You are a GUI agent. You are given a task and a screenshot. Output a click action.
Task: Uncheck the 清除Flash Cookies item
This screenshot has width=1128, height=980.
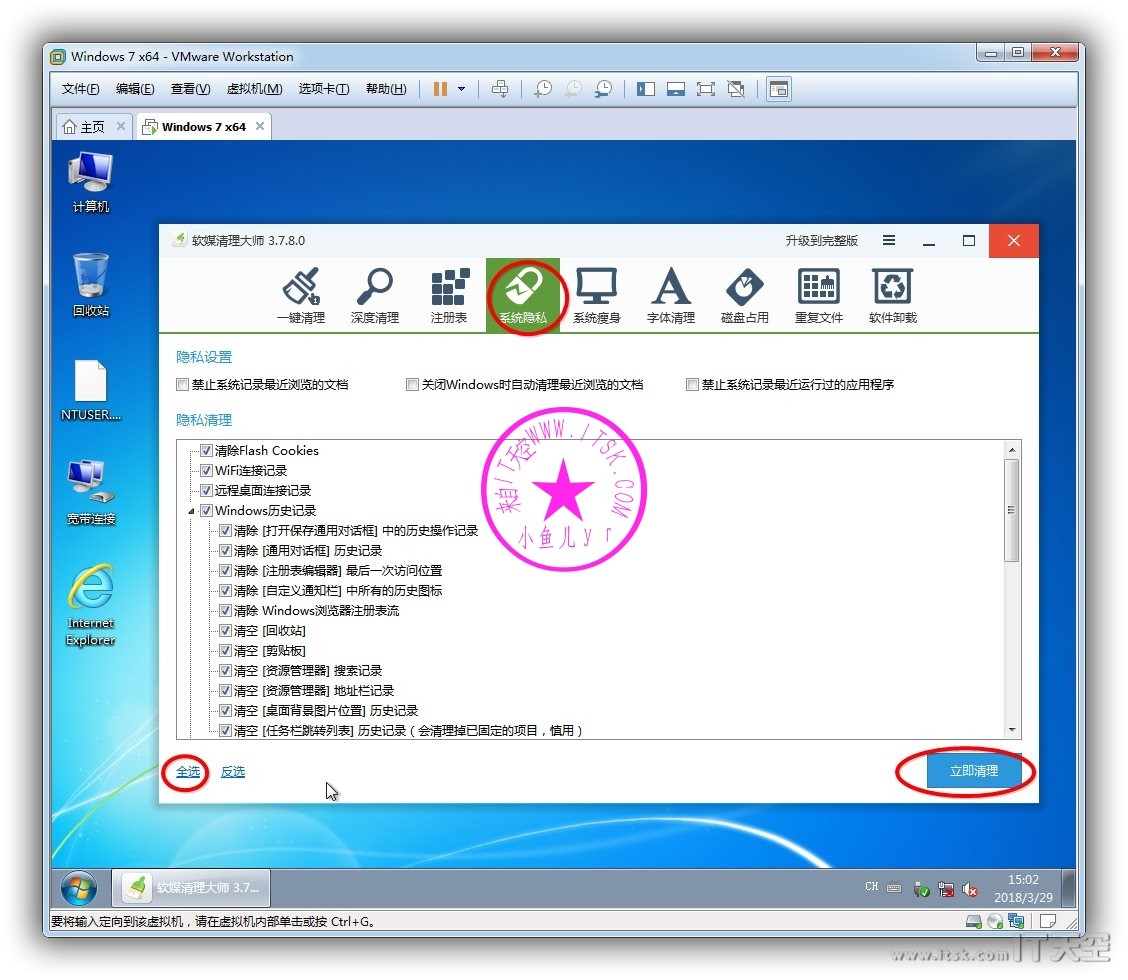click(x=207, y=451)
